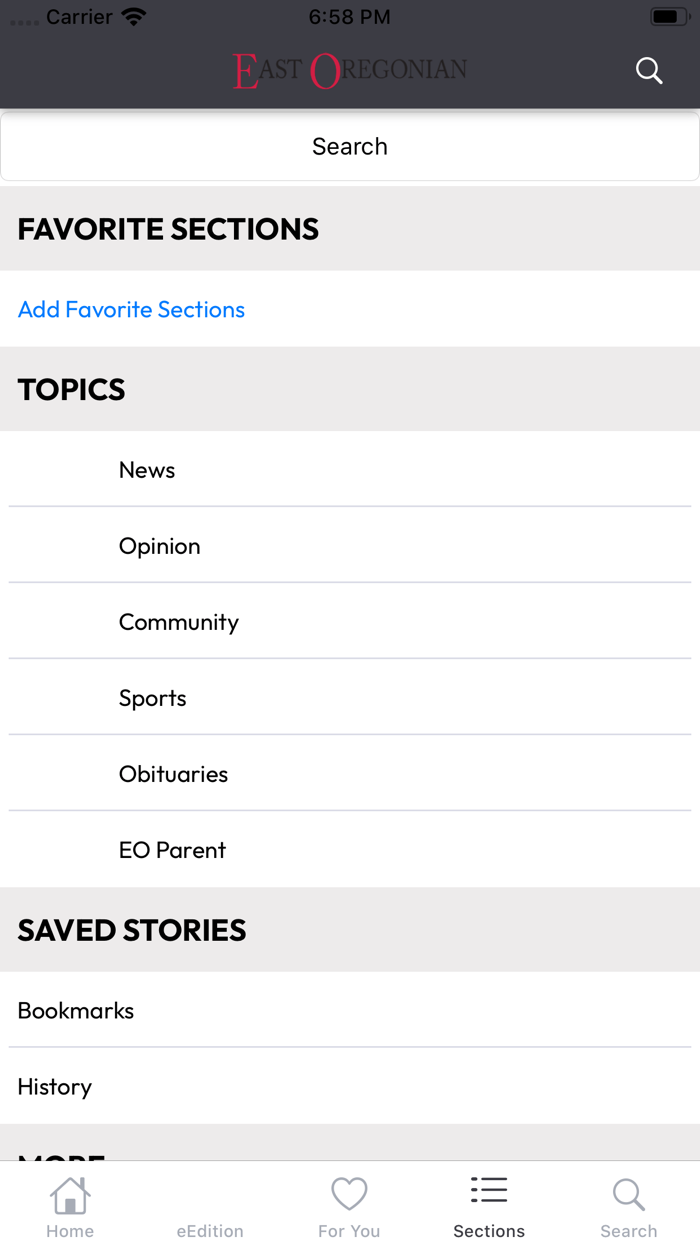Viewport: 700px width, 1244px height.
Task: Switch to the For You tab
Action: 348,1205
